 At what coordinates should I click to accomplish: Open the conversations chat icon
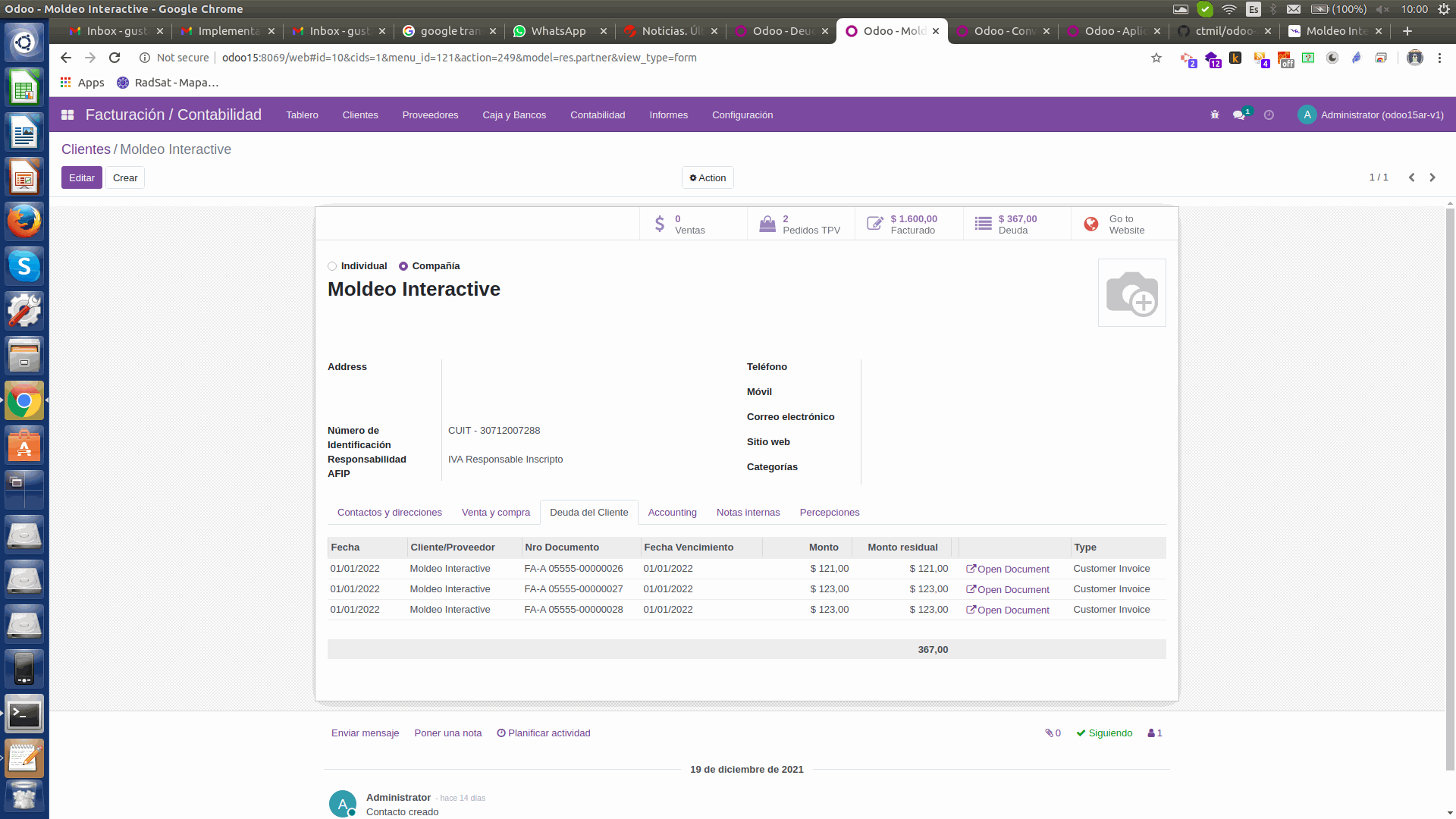click(x=1241, y=115)
